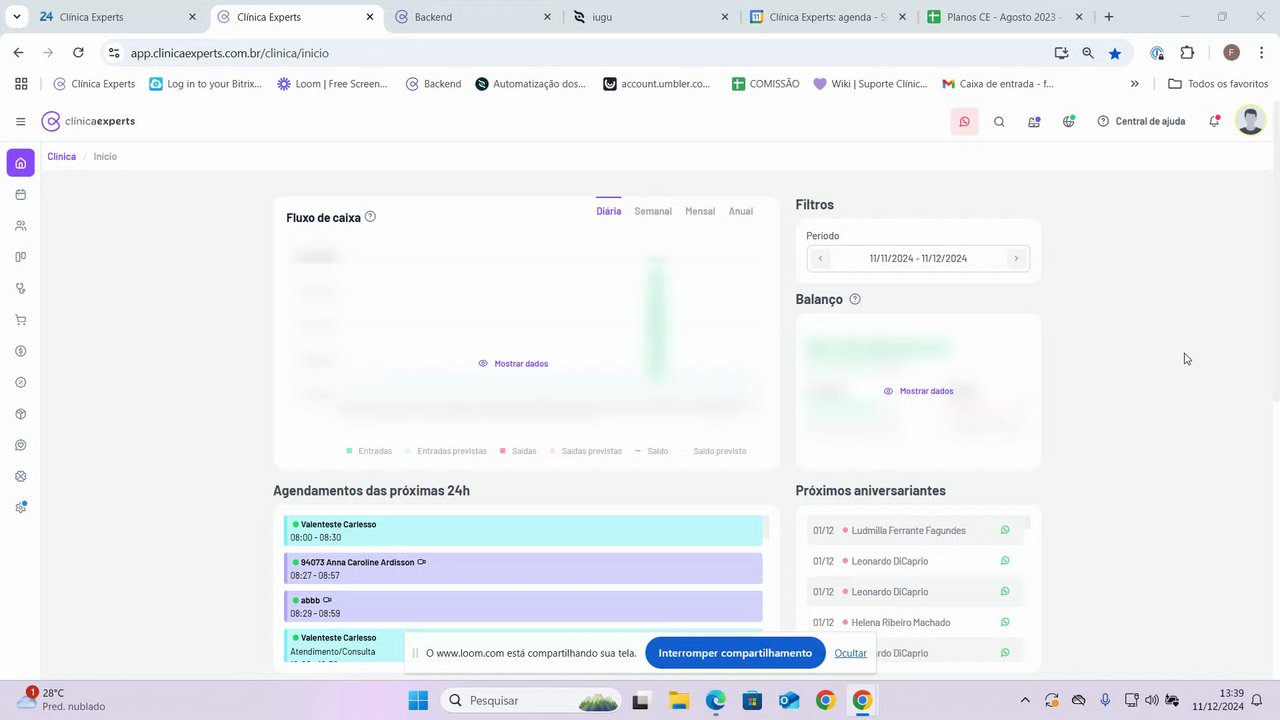Open the dollar finance icon in sidebar
Screen dimensions: 1280x720
tap(20, 351)
